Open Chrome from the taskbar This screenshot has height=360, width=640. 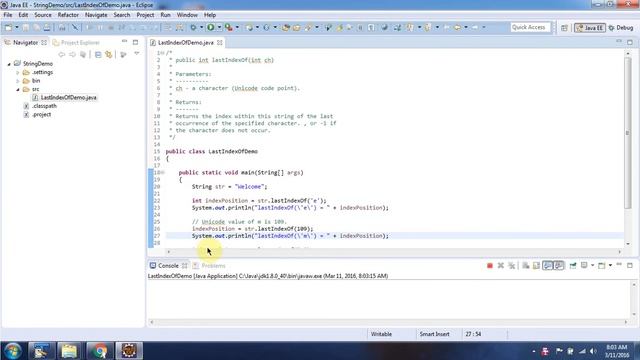[x=99, y=351]
